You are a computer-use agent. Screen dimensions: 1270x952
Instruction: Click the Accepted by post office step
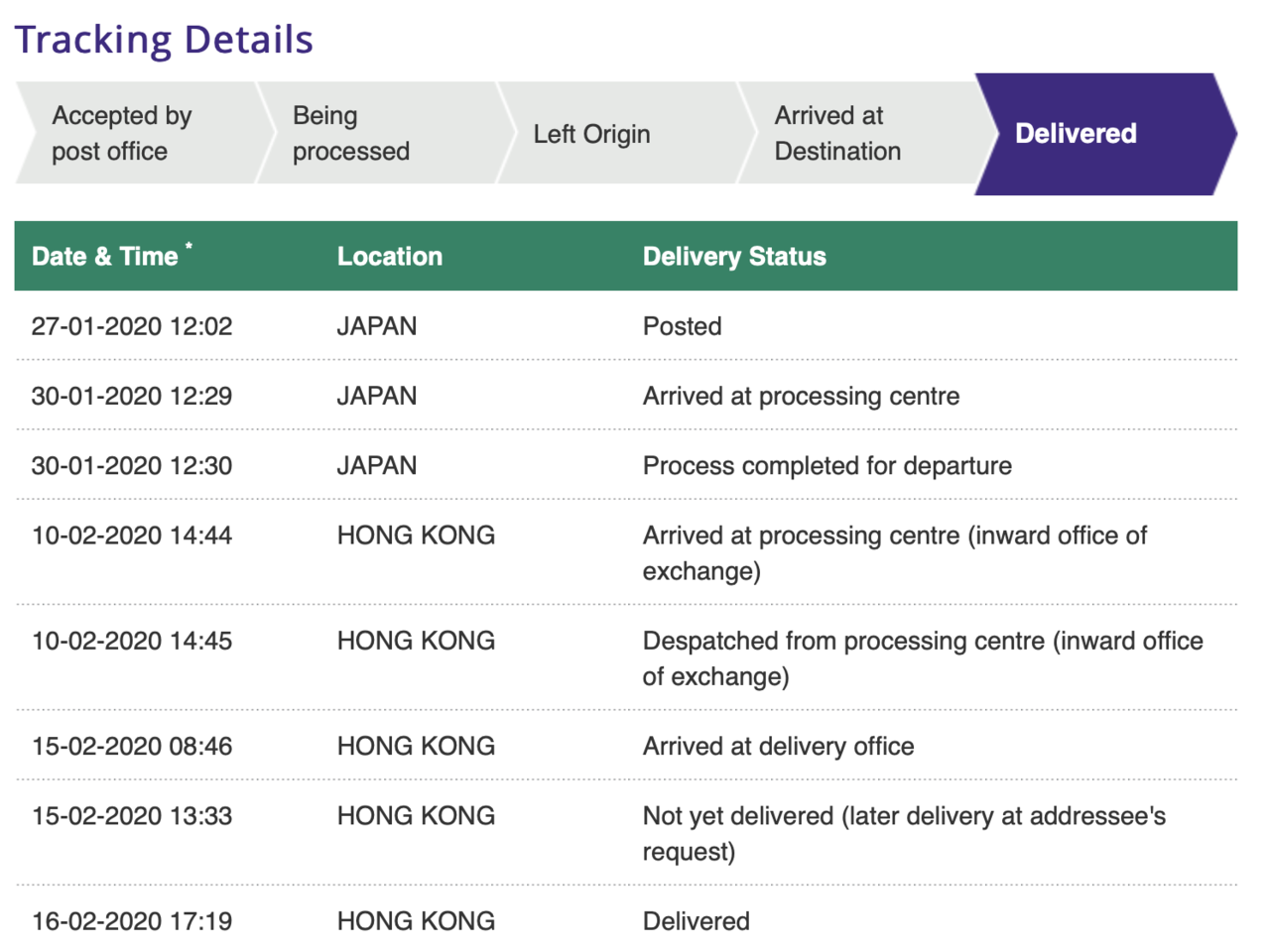121,134
